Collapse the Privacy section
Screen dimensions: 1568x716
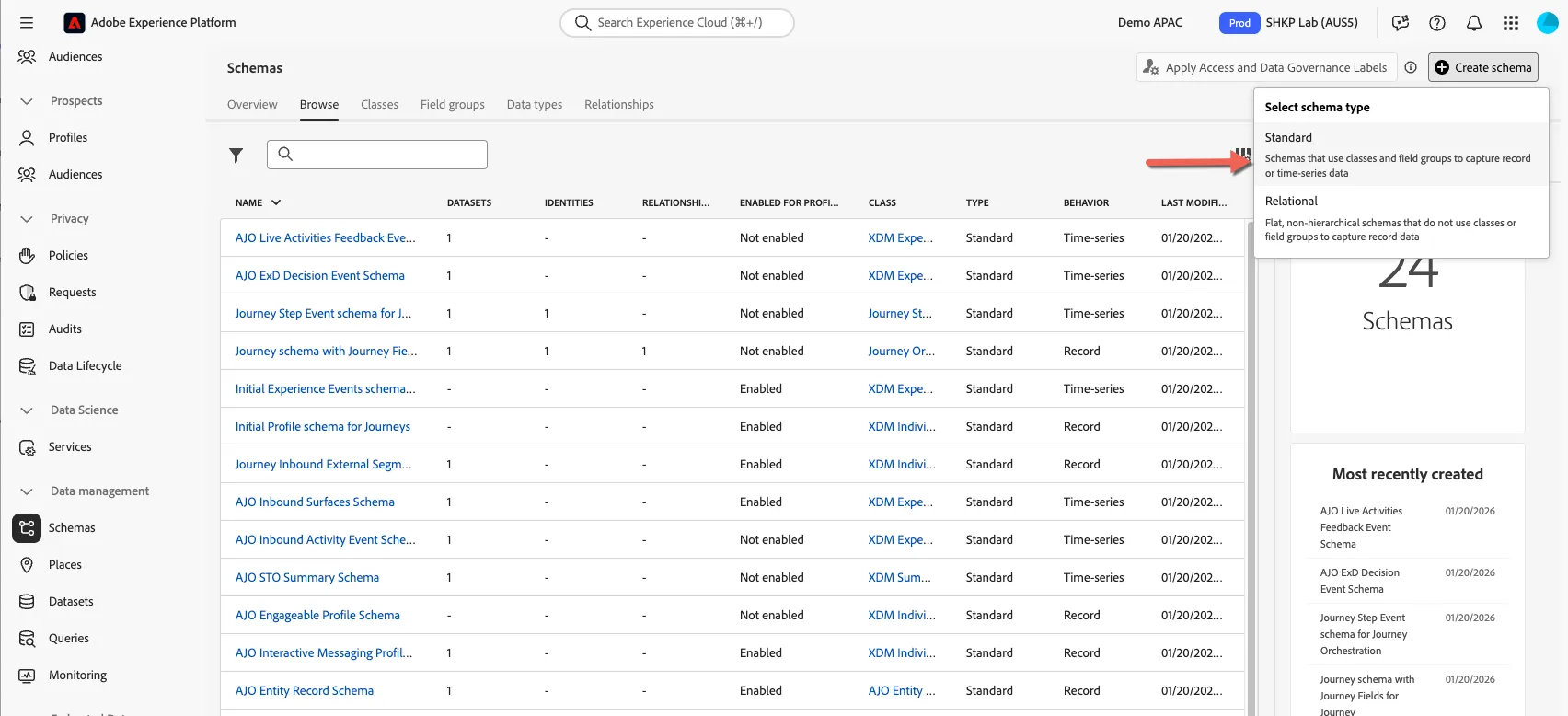click(x=27, y=219)
